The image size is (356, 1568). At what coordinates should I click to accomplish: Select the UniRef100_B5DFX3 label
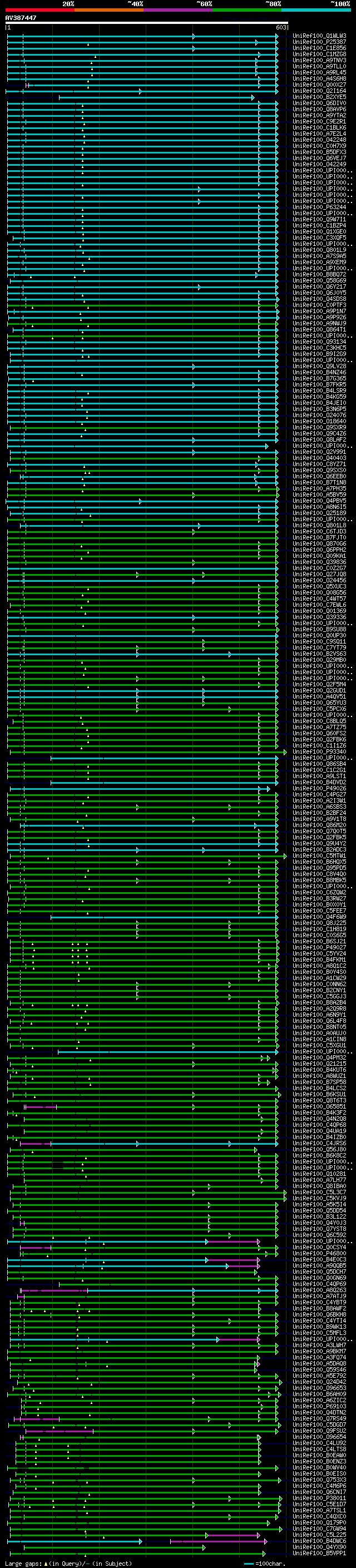click(319, 152)
